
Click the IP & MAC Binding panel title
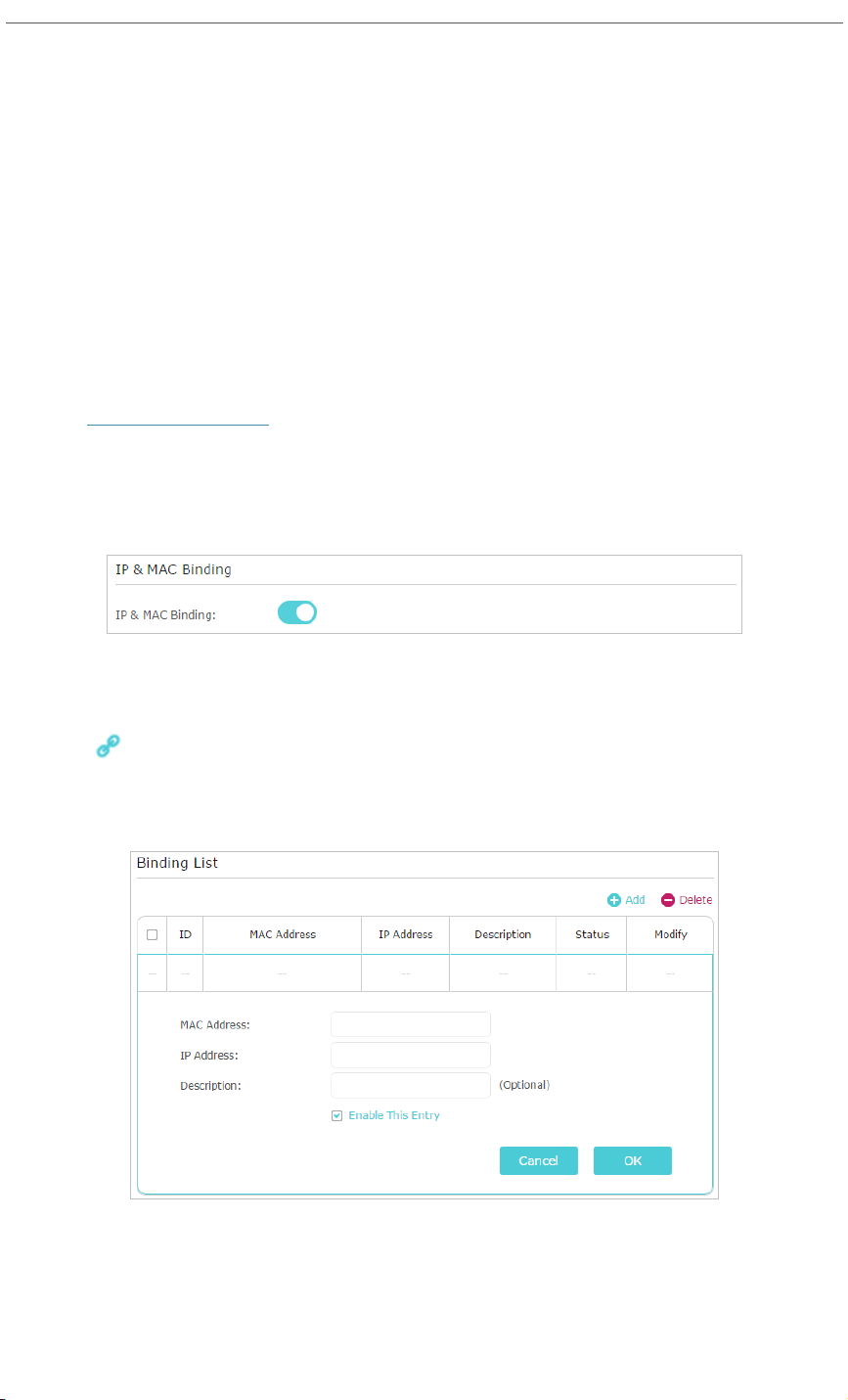(173, 569)
